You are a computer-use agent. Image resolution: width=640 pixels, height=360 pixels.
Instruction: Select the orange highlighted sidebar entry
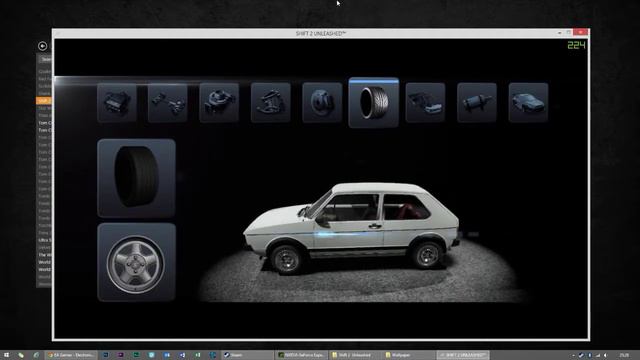tap(44, 100)
